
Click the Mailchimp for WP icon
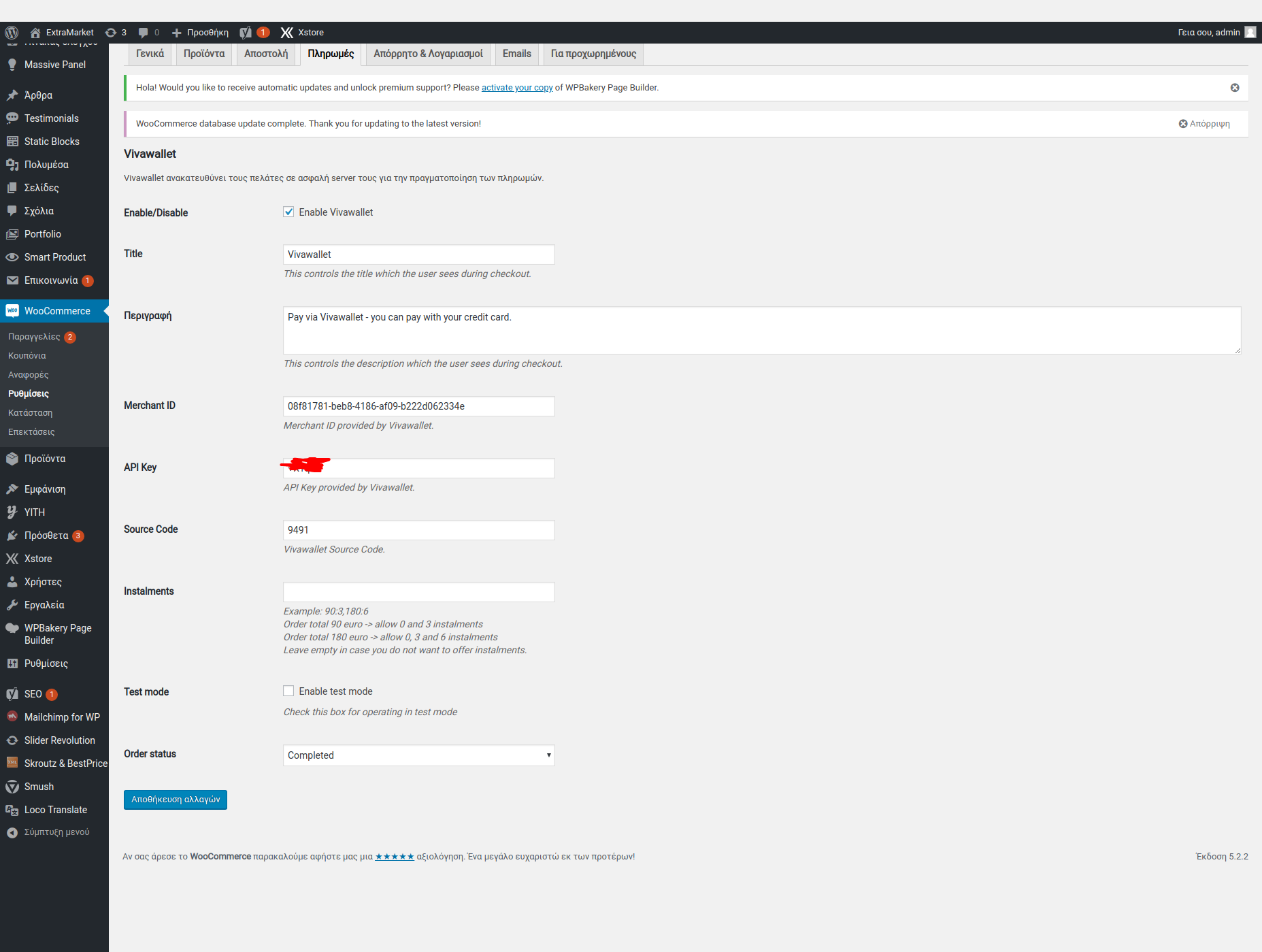pos(13,717)
